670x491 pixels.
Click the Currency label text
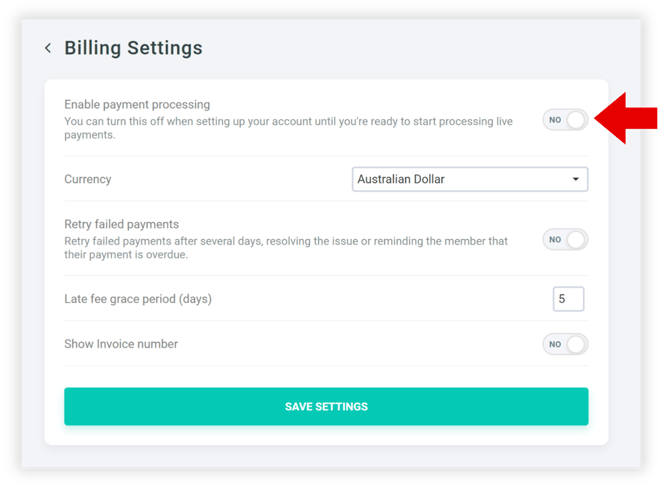[x=88, y=180]
